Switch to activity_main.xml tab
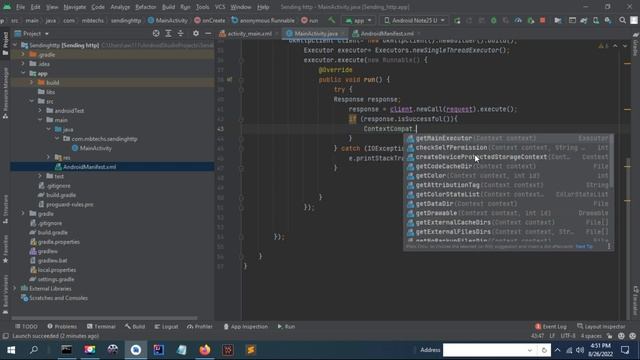 (x=249, y=33)
